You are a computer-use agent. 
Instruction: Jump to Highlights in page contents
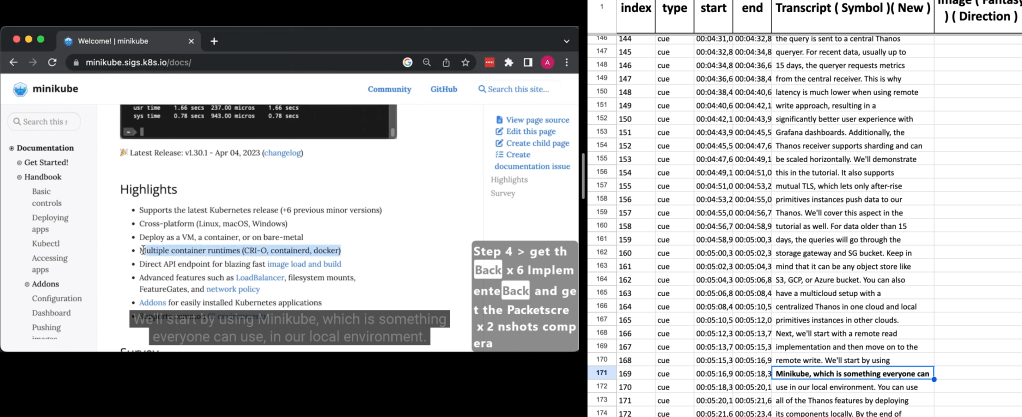509,180
